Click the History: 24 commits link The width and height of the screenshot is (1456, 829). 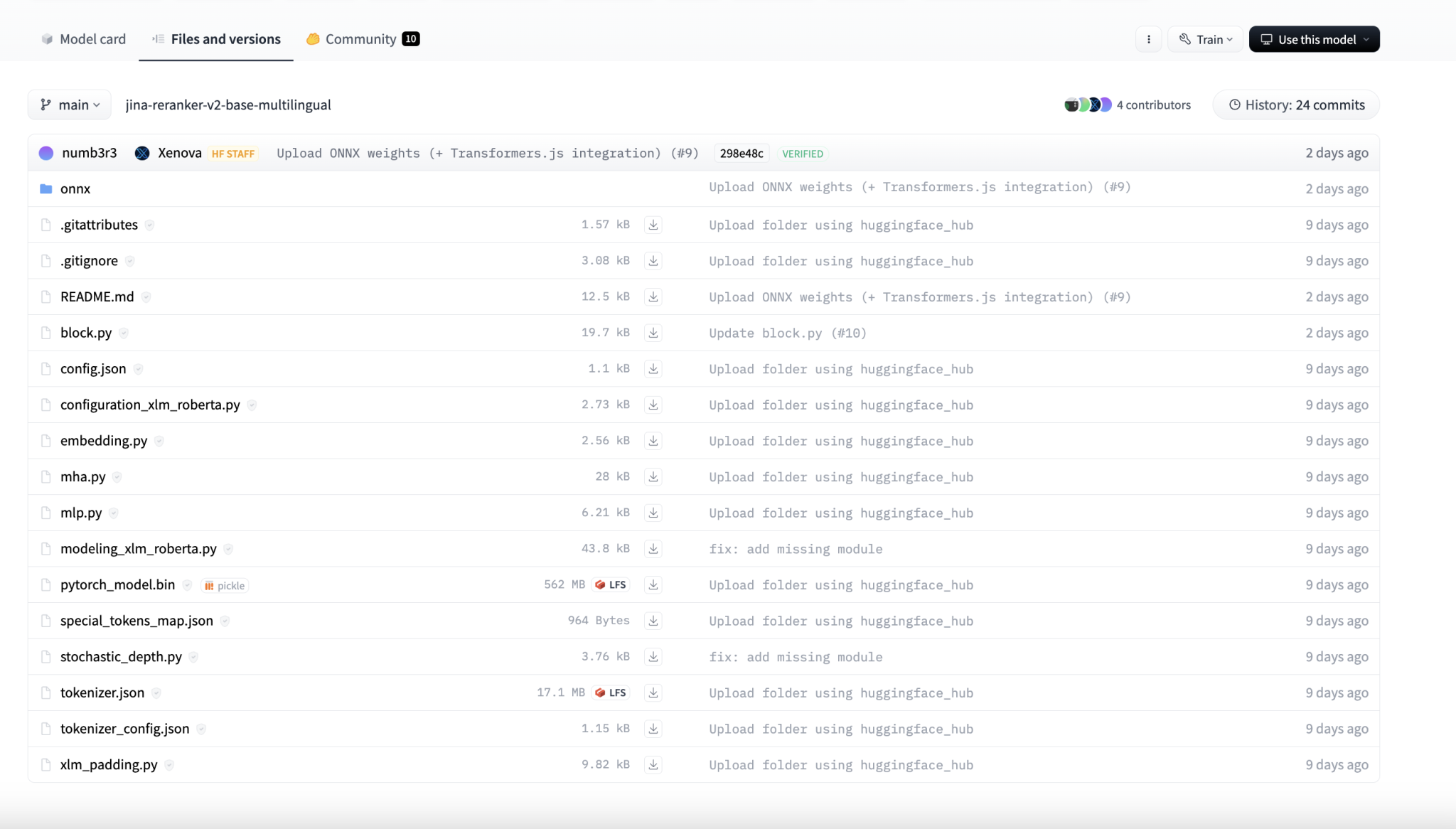[1297, 105]
